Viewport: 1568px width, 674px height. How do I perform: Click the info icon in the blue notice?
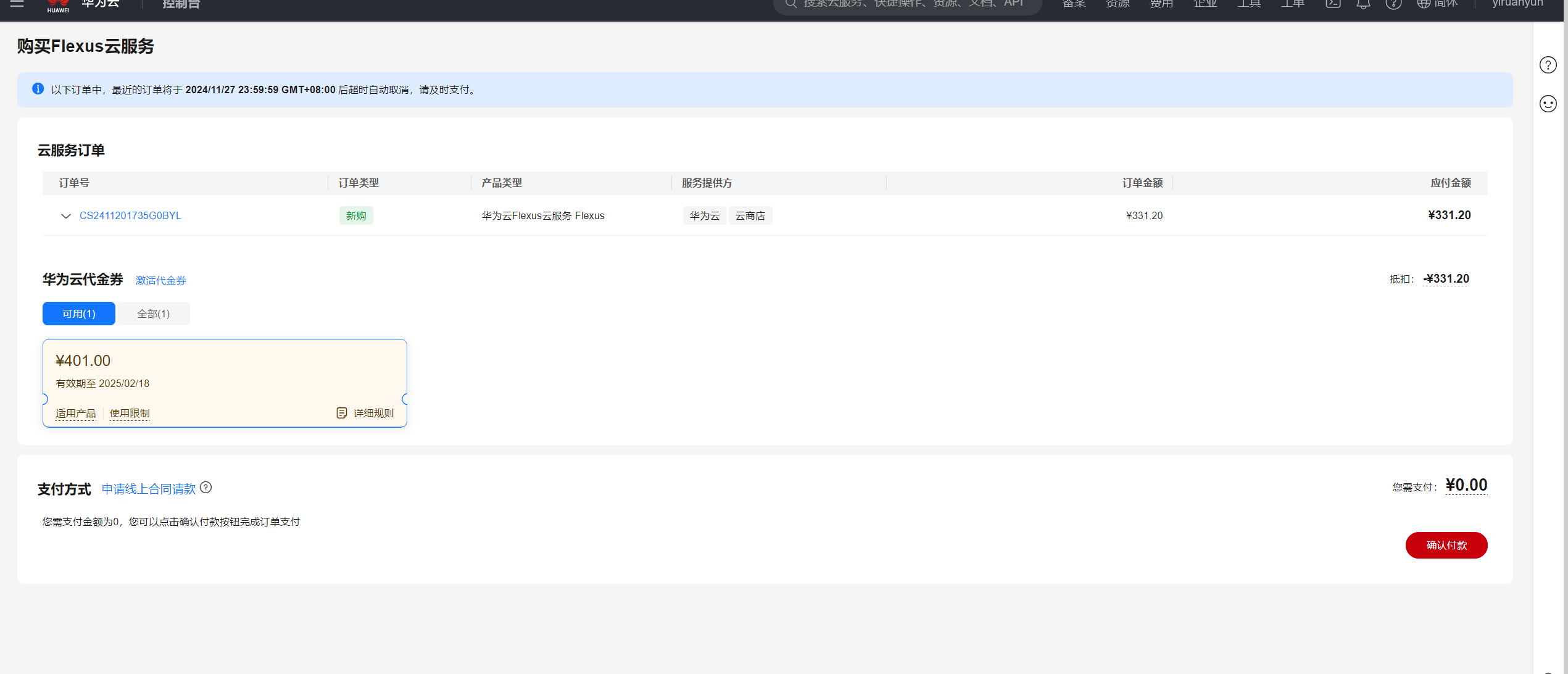tap(38, 89)
